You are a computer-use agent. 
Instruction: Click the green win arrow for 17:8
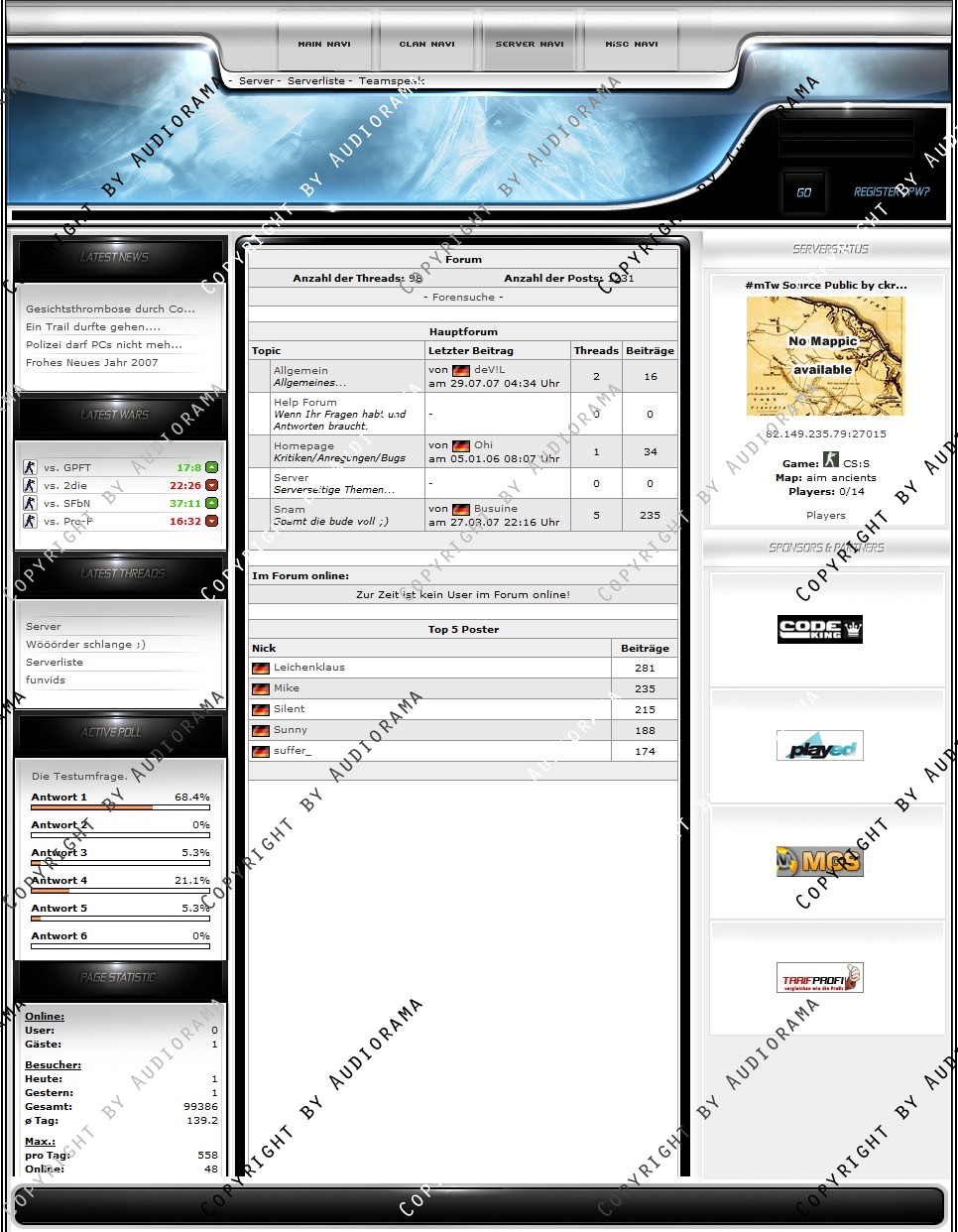(211, 467)
